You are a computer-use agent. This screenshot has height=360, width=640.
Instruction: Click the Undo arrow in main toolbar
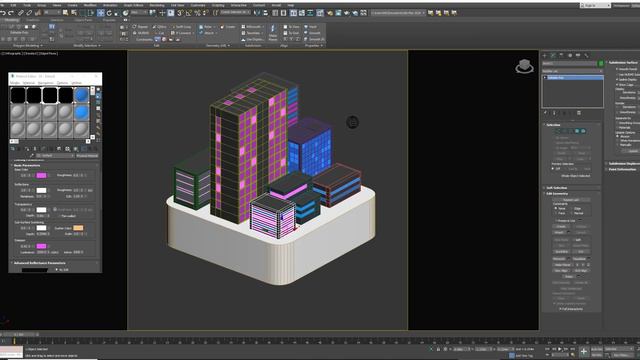[x=2, y=13]
